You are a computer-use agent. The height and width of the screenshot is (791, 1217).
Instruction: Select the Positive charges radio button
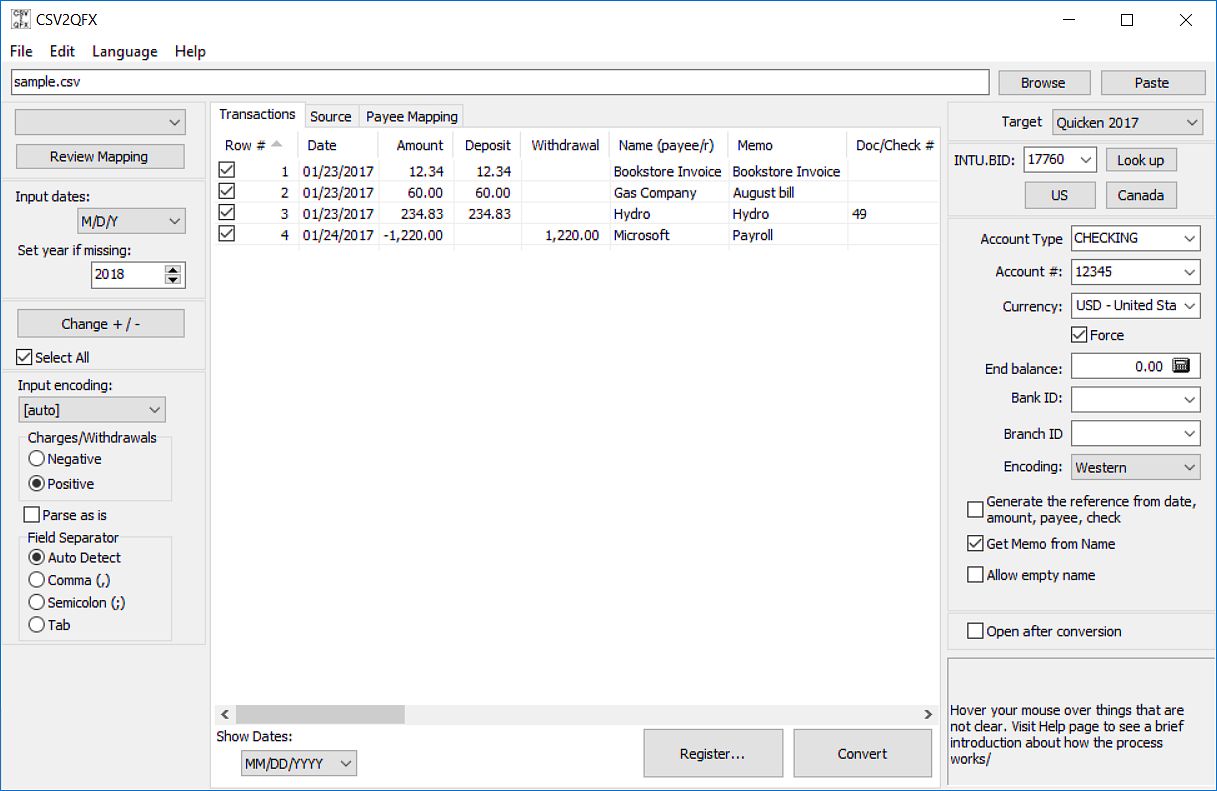point(37,484)
